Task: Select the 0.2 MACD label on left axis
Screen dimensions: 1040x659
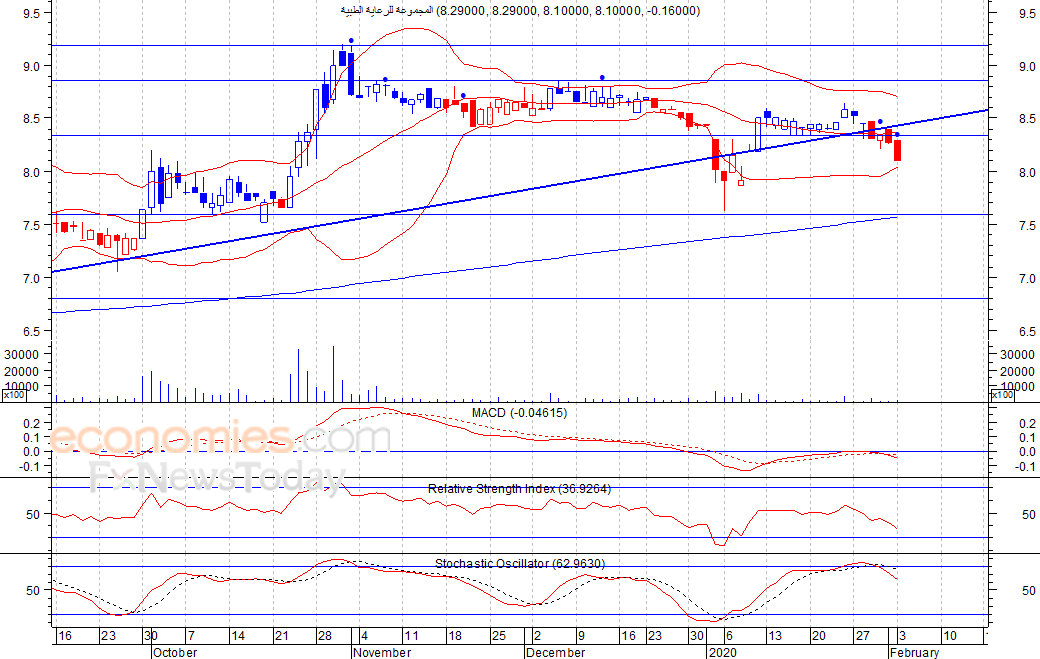Action: pos(31,423)
